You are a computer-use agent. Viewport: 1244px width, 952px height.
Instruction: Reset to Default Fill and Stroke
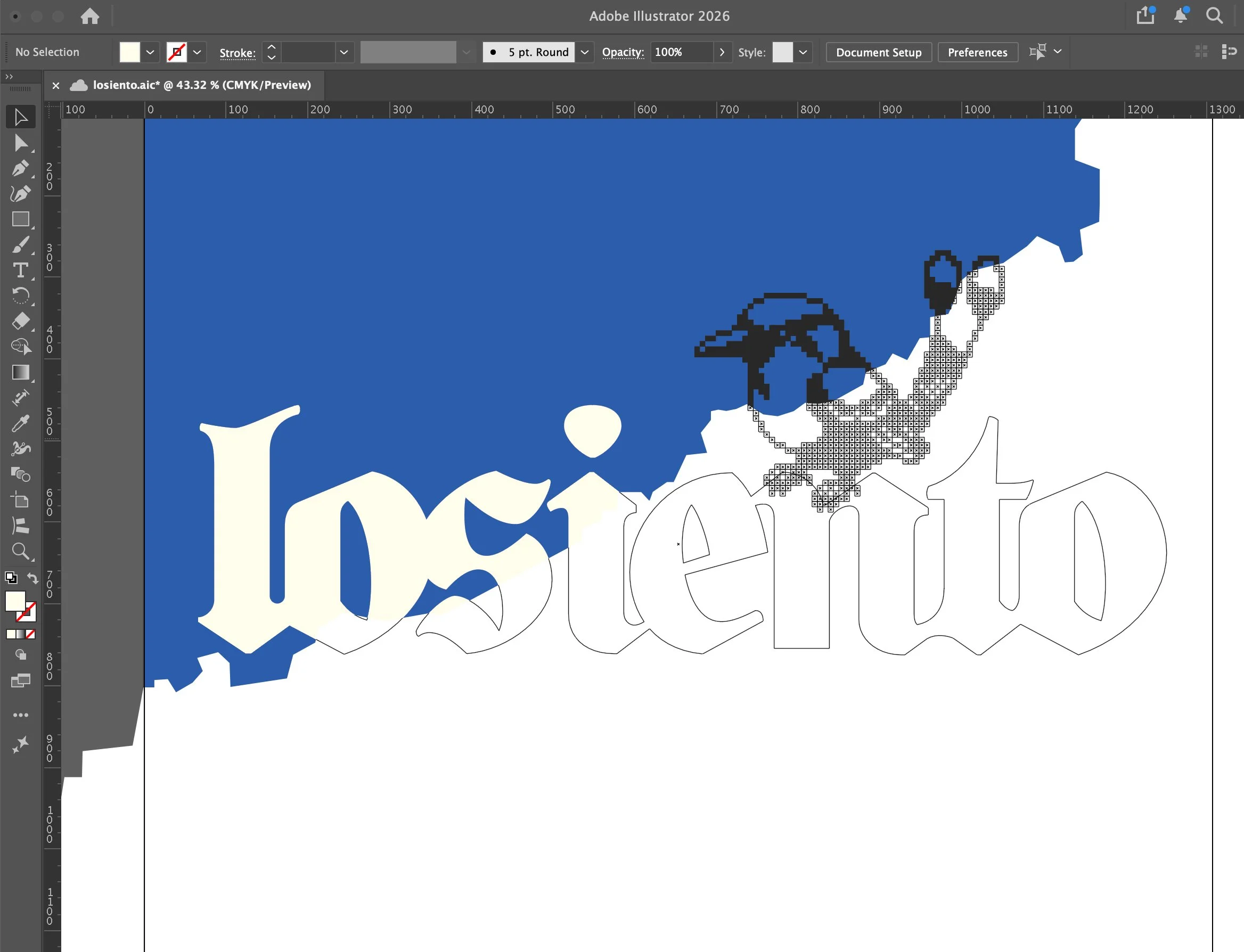[x=11, y=578]
